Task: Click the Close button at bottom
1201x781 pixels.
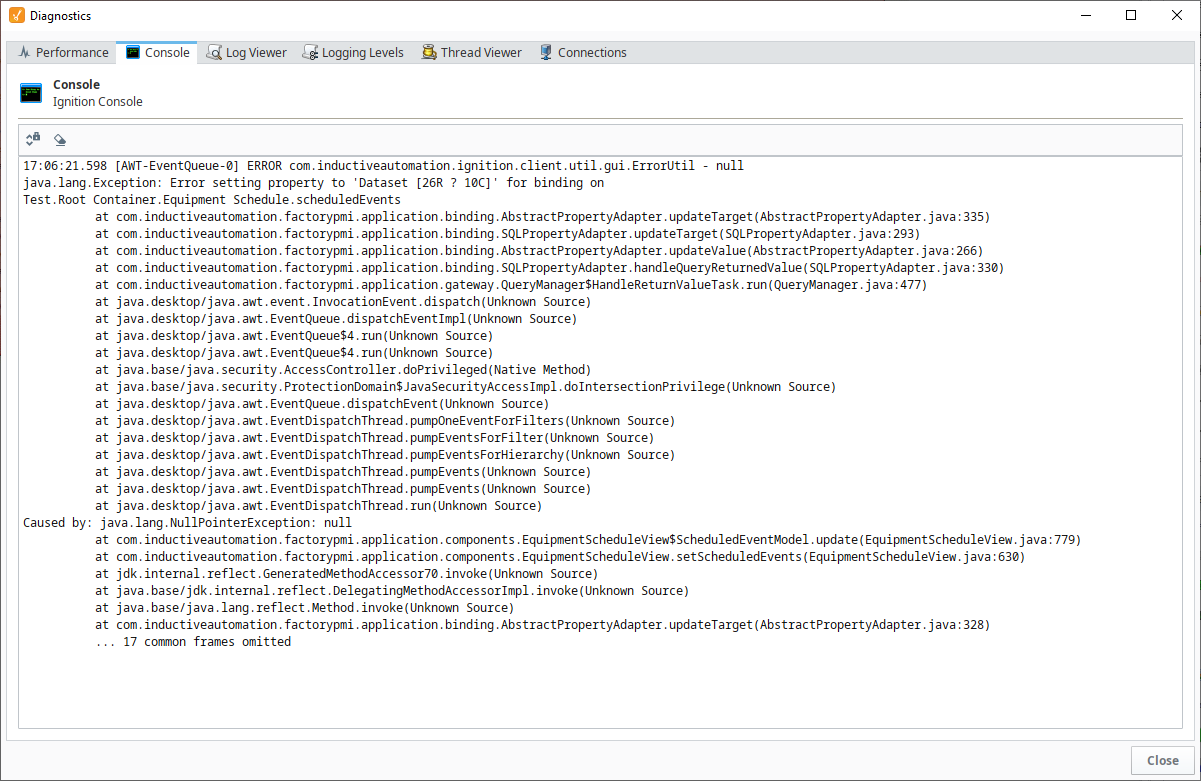Action: 1163,760
